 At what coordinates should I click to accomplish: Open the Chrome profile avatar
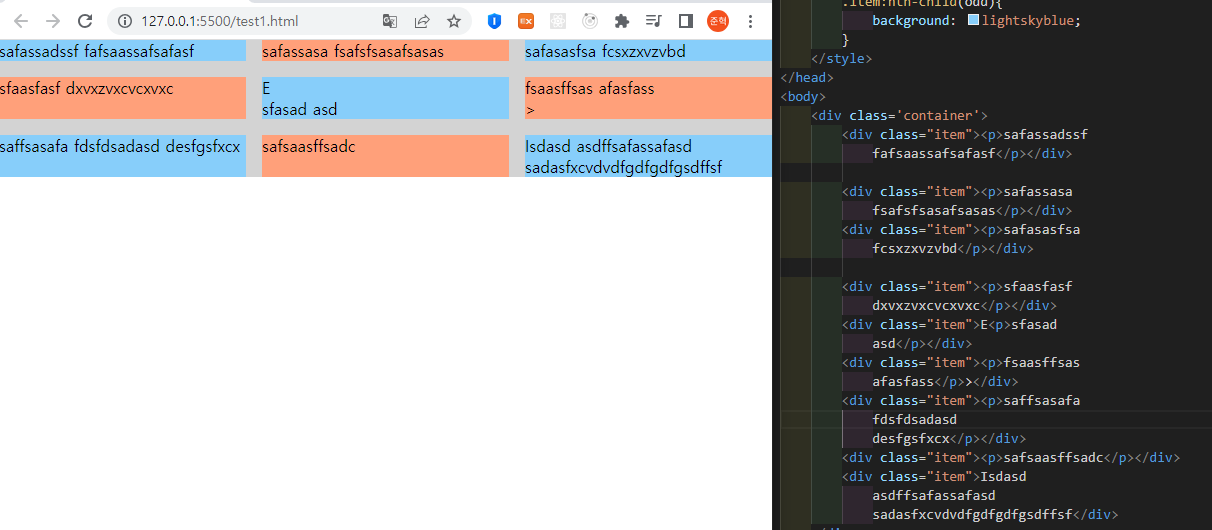point(717,21)
